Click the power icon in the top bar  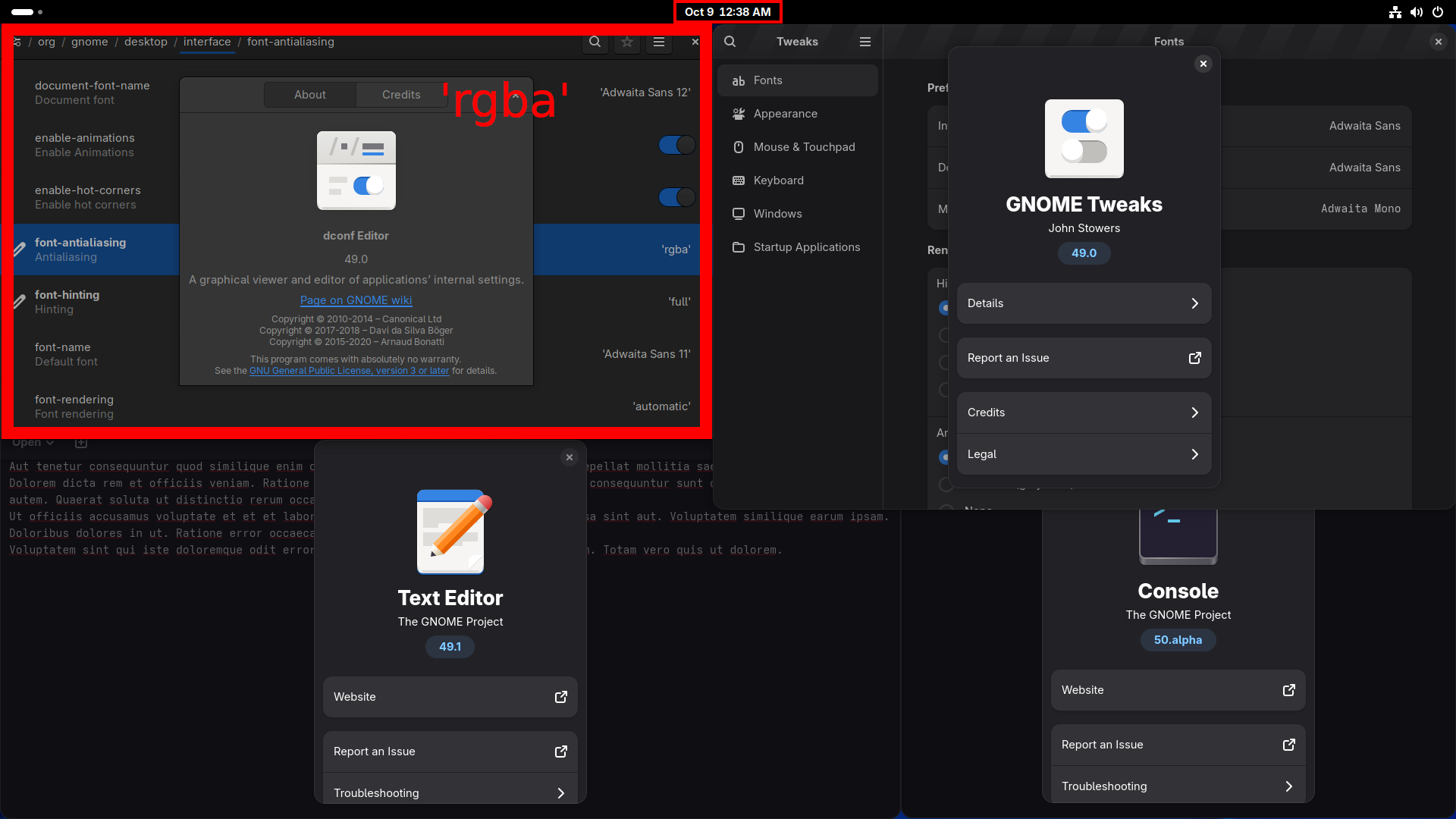point(1438,12)
